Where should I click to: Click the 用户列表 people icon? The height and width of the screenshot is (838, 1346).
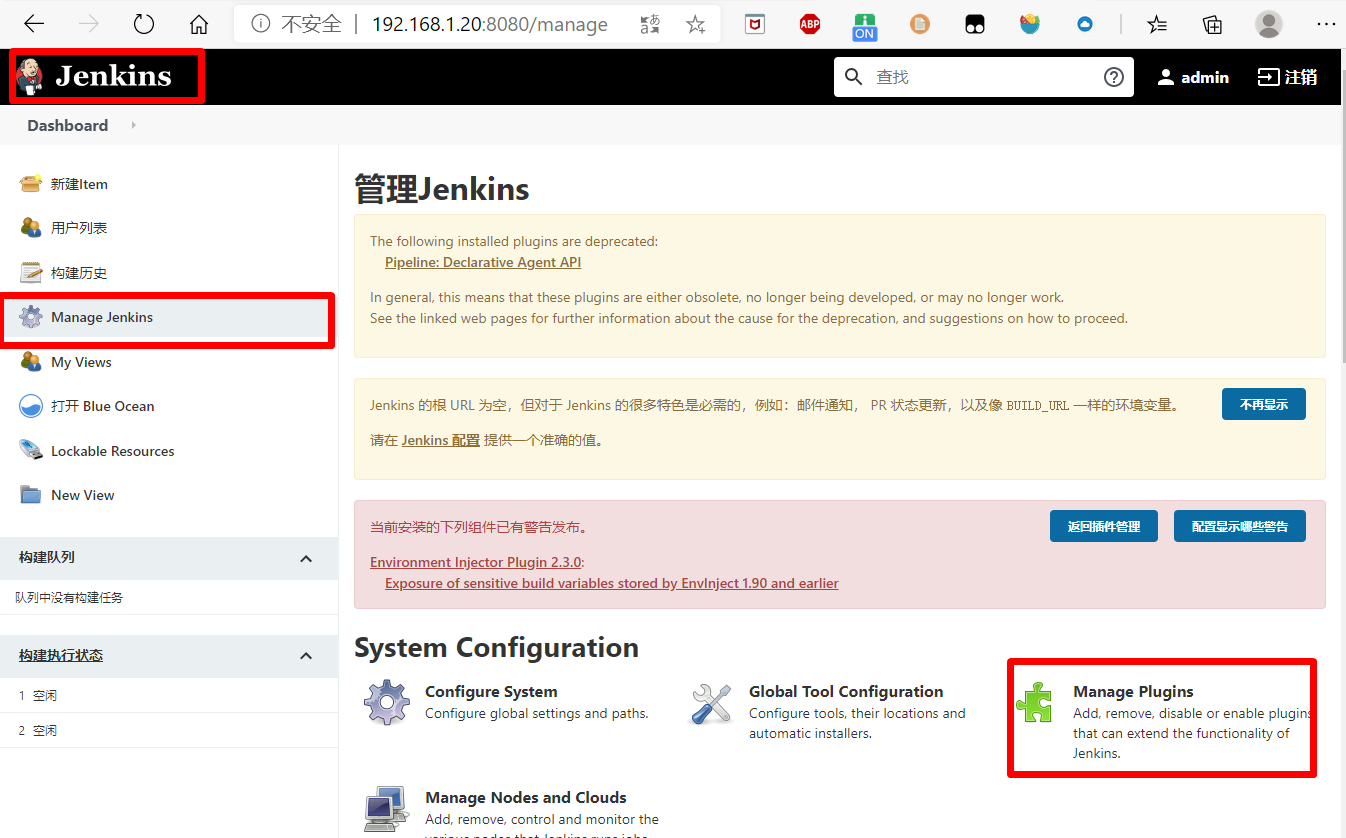click(31, 227)
